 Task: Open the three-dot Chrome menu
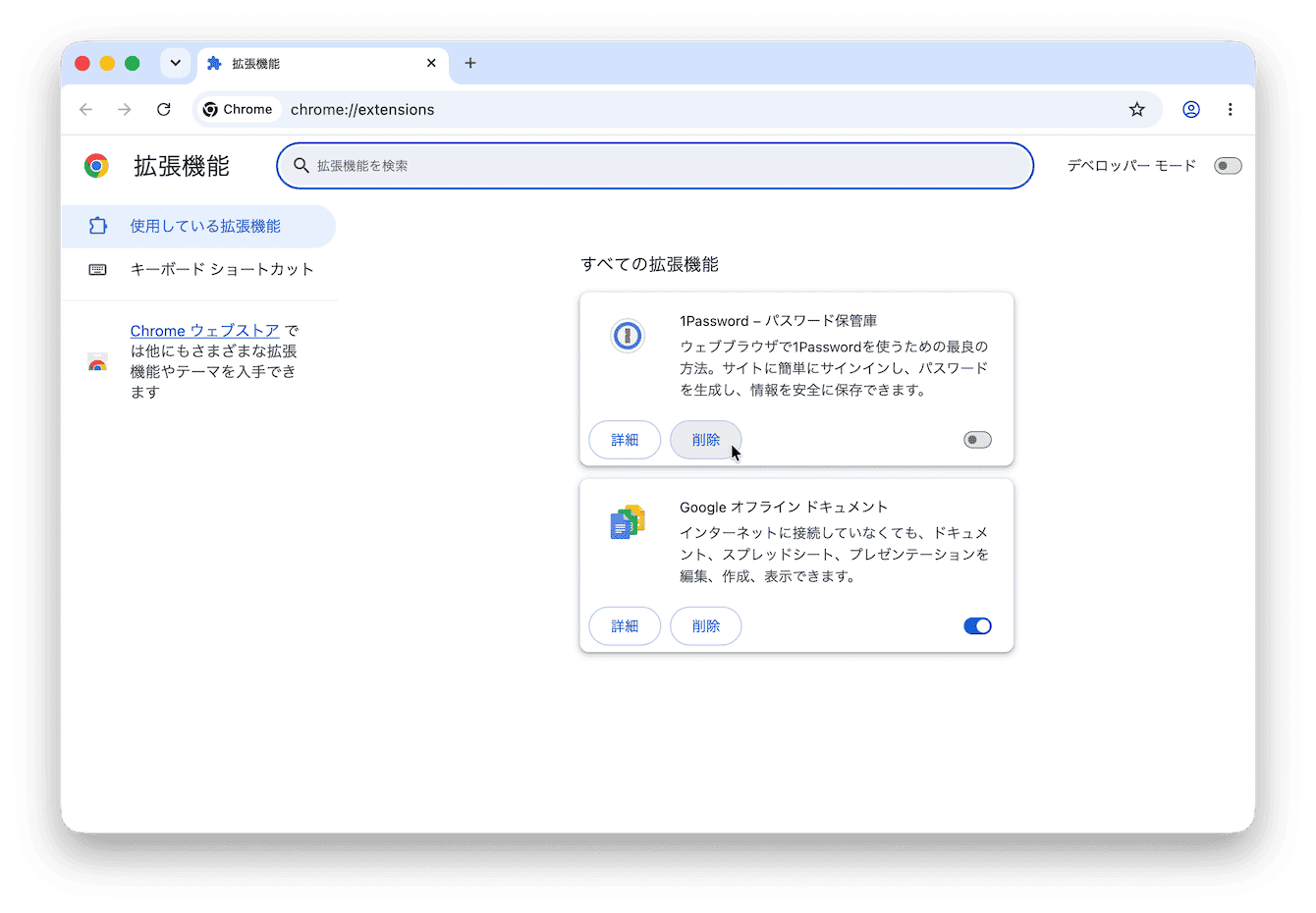tap(1230, 109)
